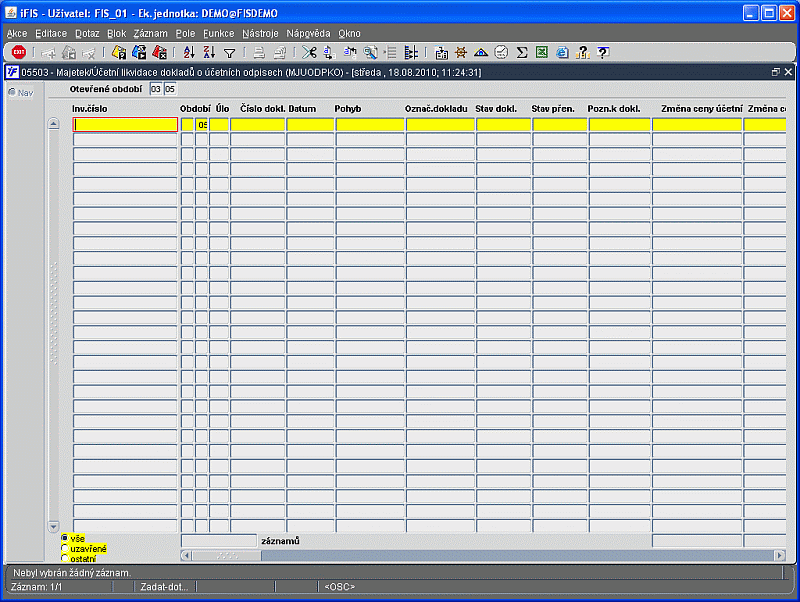Click the context help question mark icon

click(603, 52)
